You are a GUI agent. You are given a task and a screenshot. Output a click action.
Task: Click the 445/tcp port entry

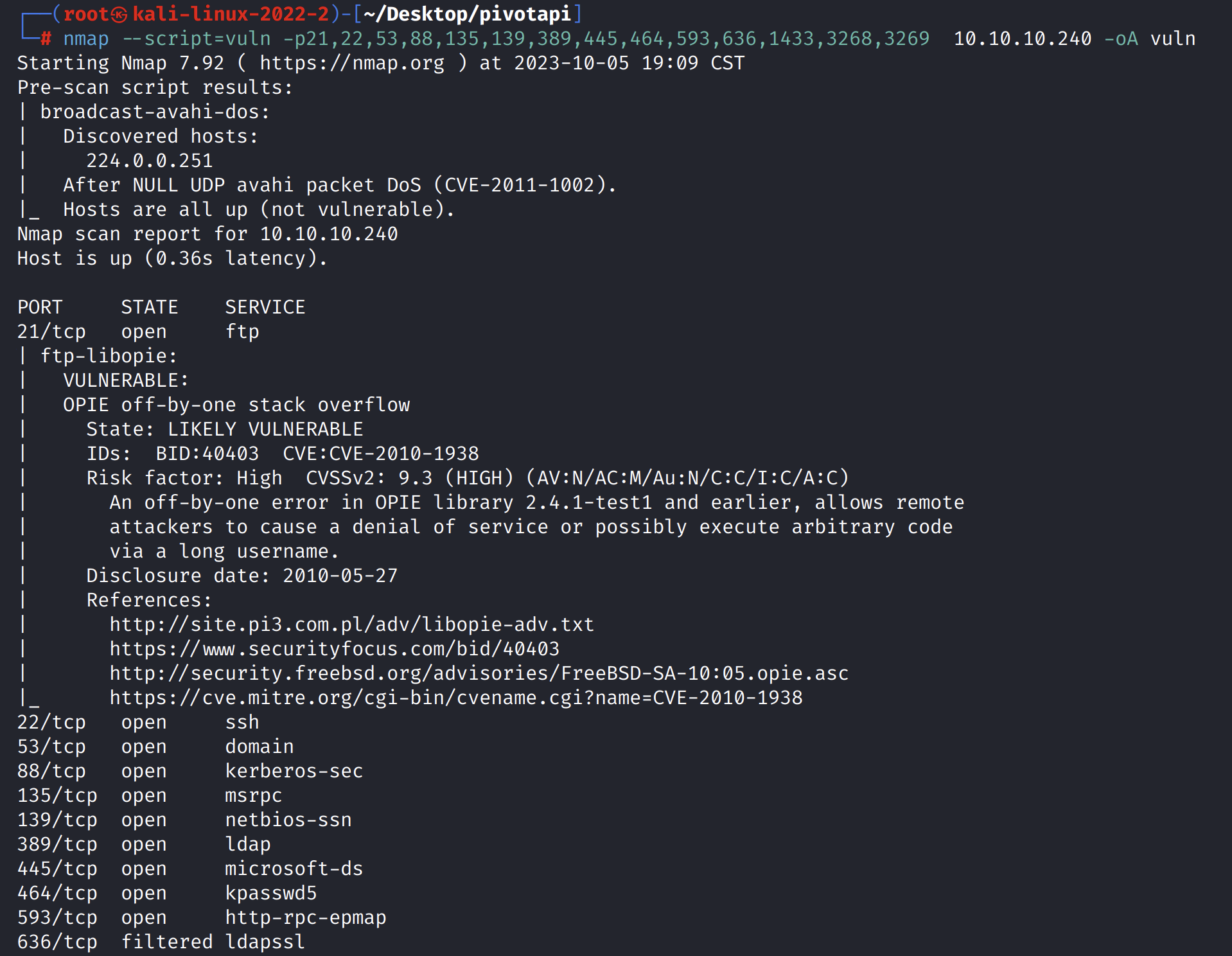point(57,869)
